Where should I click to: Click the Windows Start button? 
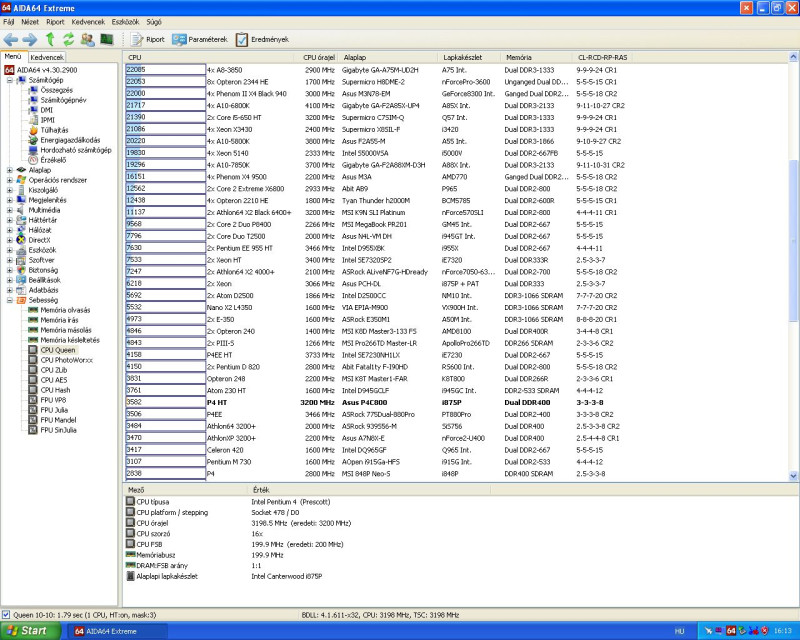[x=31, y=631]
